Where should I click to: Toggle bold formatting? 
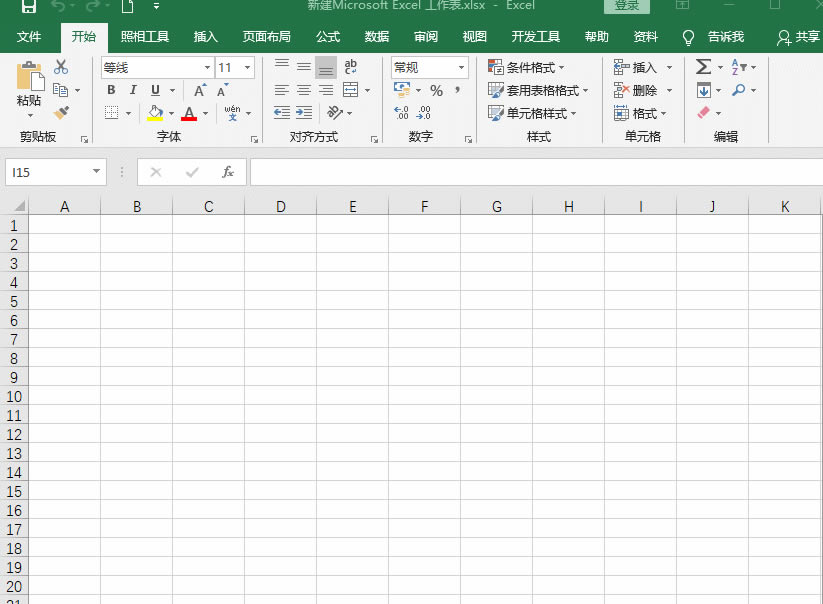111,90
